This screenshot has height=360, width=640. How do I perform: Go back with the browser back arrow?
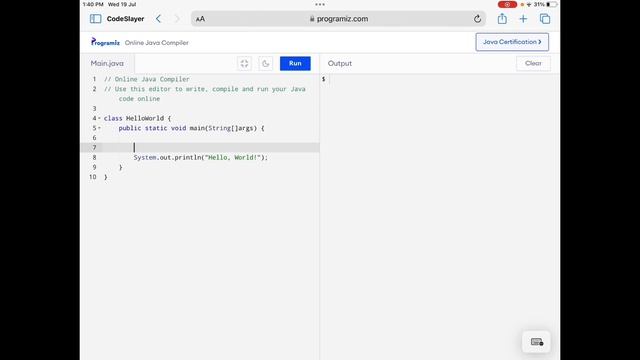(x=158, y=19)
